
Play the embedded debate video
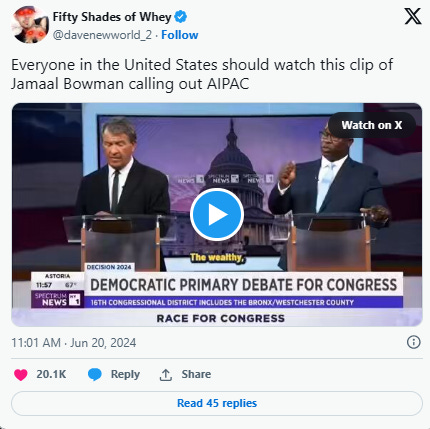point(217,215)
